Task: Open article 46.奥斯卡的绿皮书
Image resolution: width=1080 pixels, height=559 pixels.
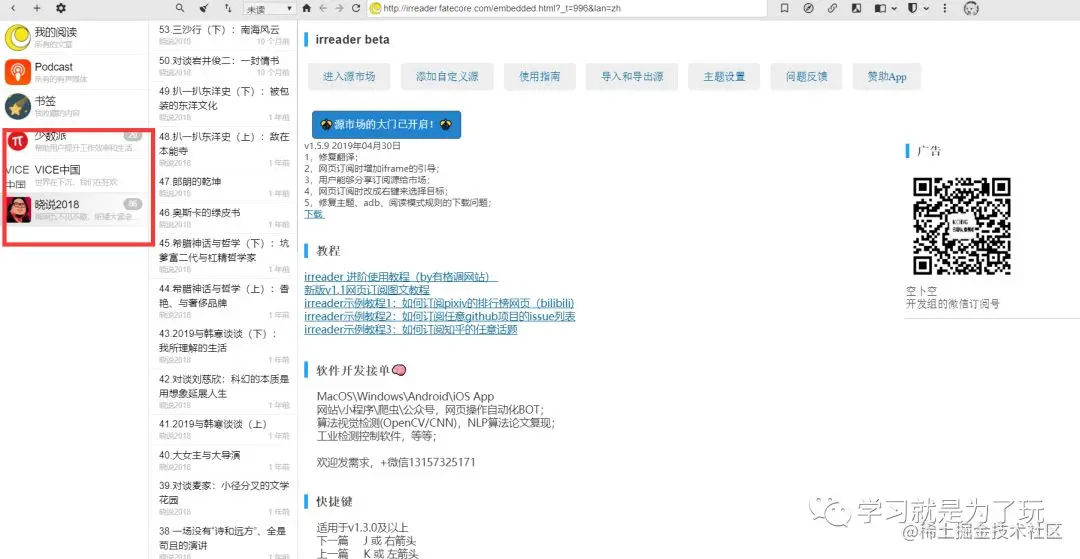Action: [224, 218]
